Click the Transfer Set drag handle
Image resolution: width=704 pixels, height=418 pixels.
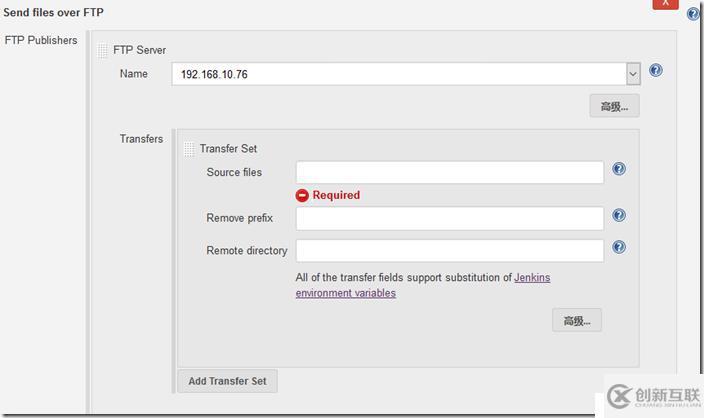coord(189,149)
